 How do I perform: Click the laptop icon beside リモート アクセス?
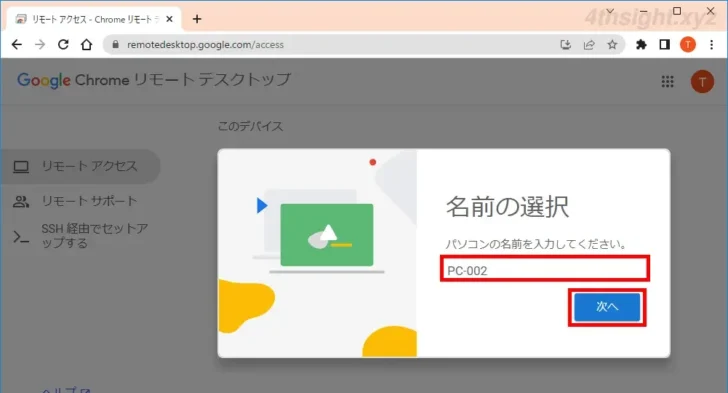(21, 167)
